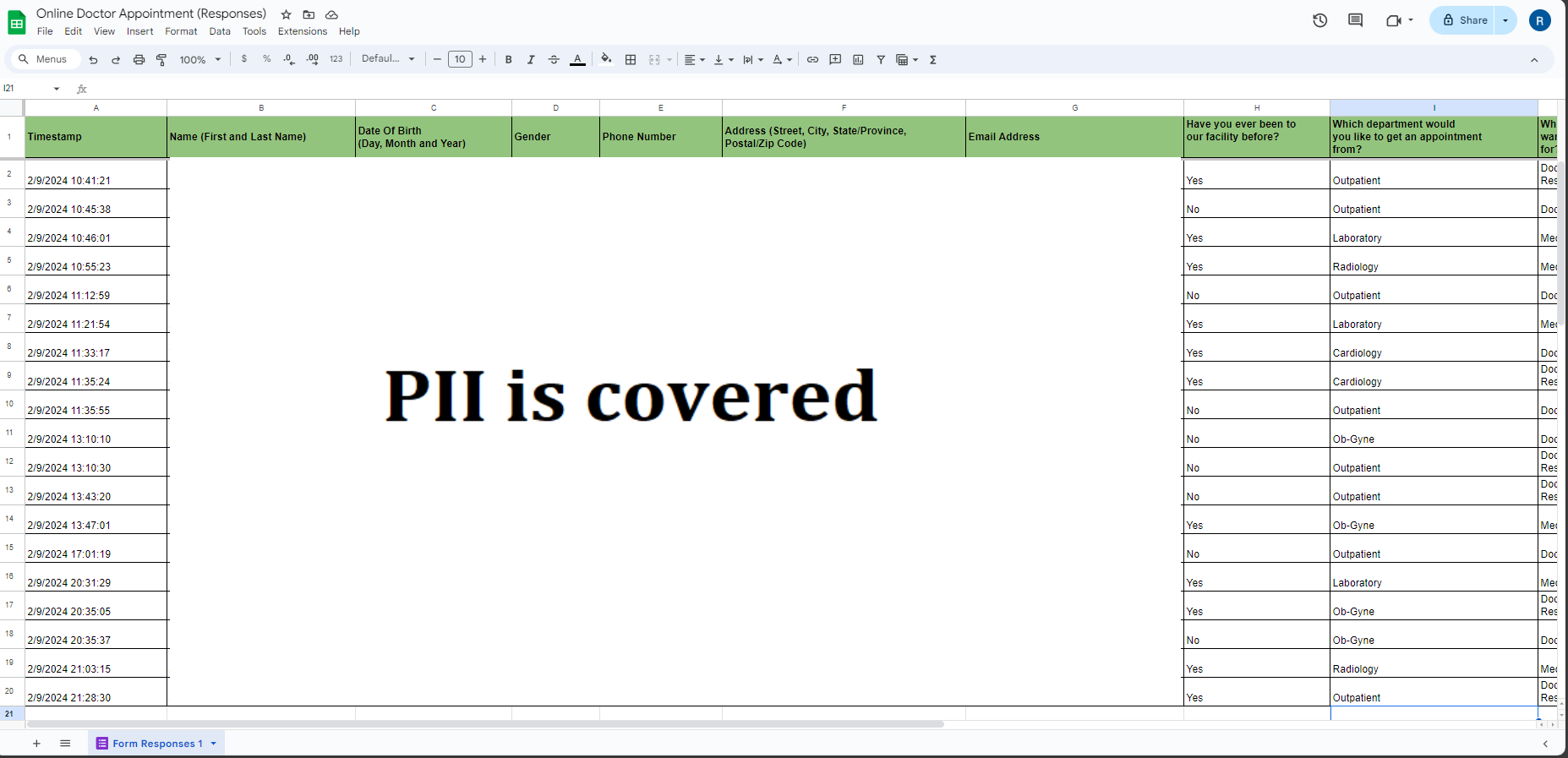Open fill color paint bucket

[606, 59]
